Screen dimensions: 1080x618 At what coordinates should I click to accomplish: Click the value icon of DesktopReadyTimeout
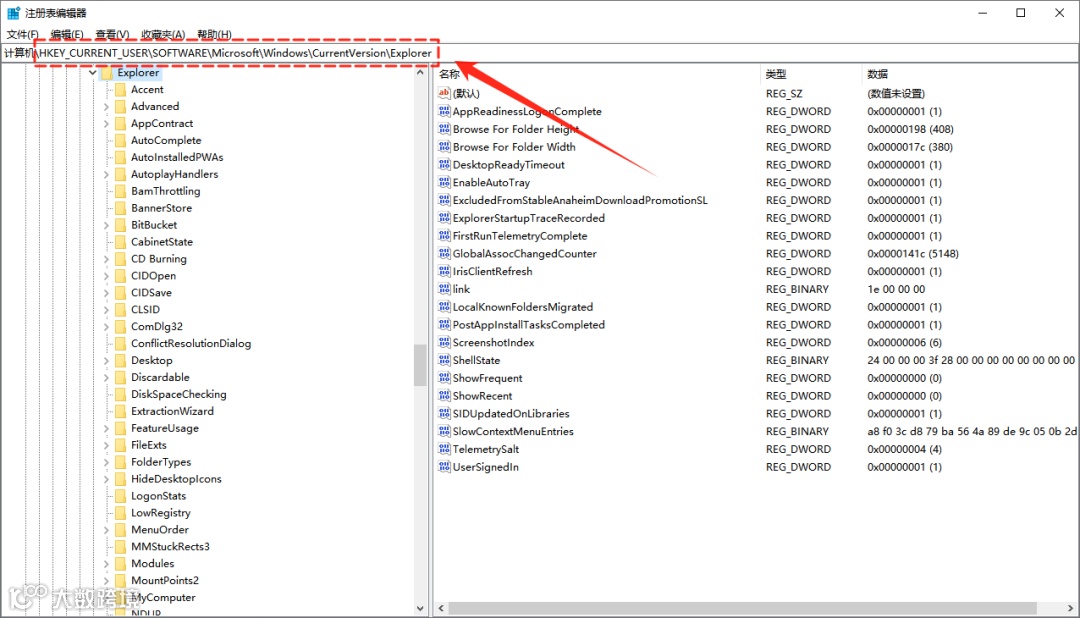click(x=444, y=165)
